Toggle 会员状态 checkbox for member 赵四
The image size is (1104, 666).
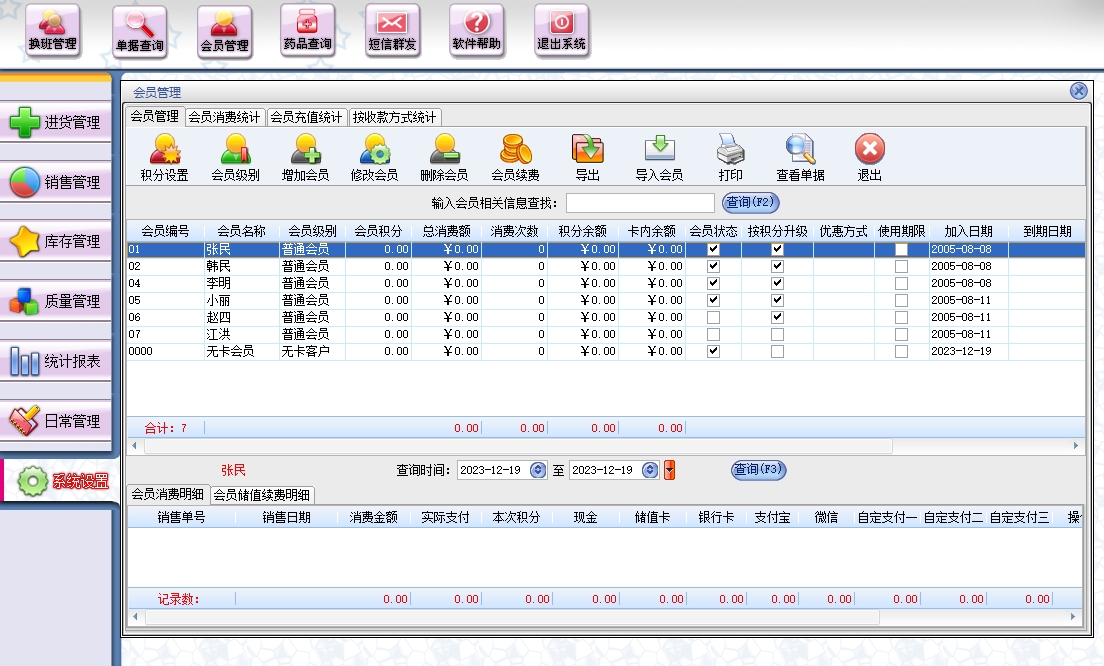pyautogui.click(x=713, y=317)
